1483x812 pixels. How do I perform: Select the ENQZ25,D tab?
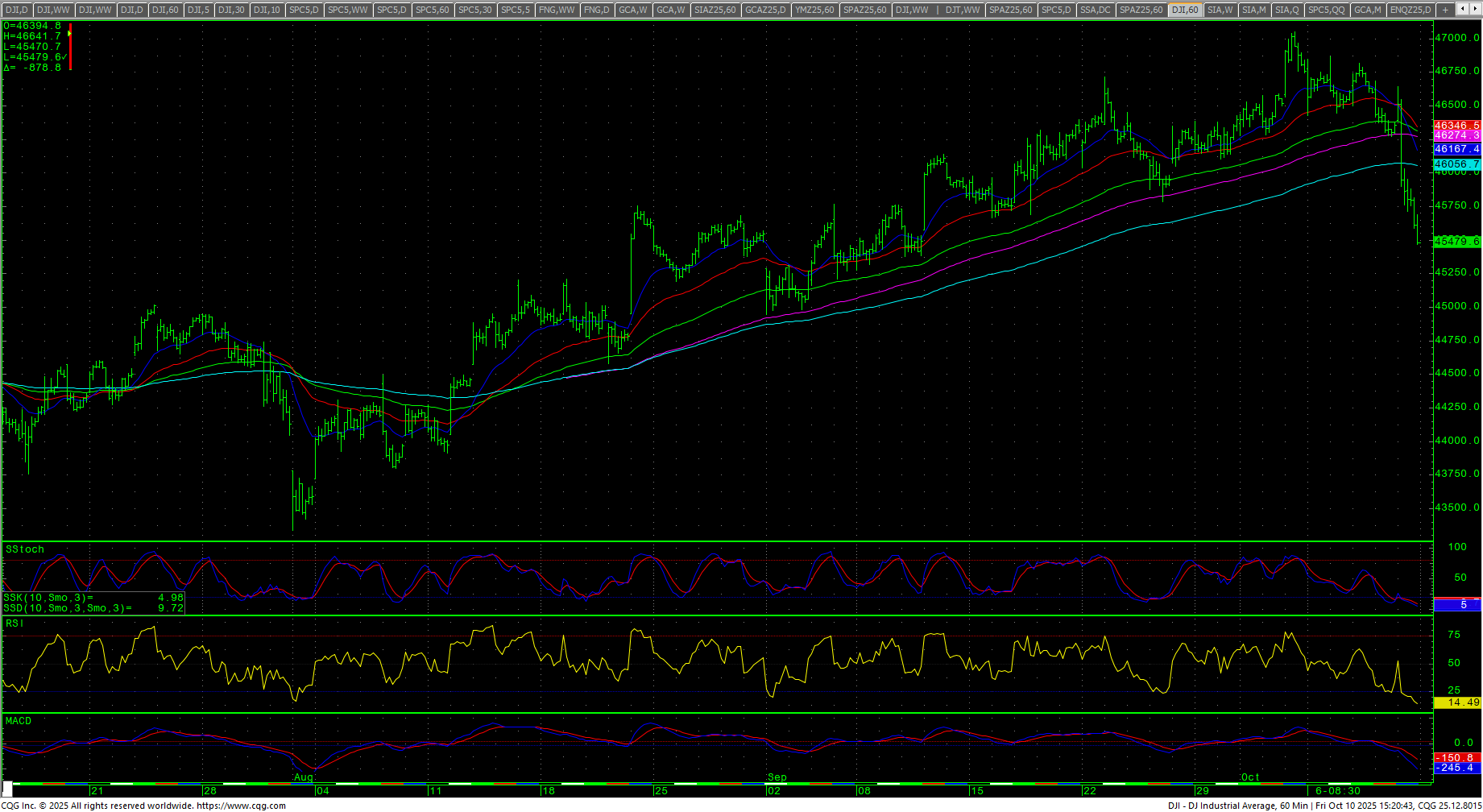(x=1411, y=10)
